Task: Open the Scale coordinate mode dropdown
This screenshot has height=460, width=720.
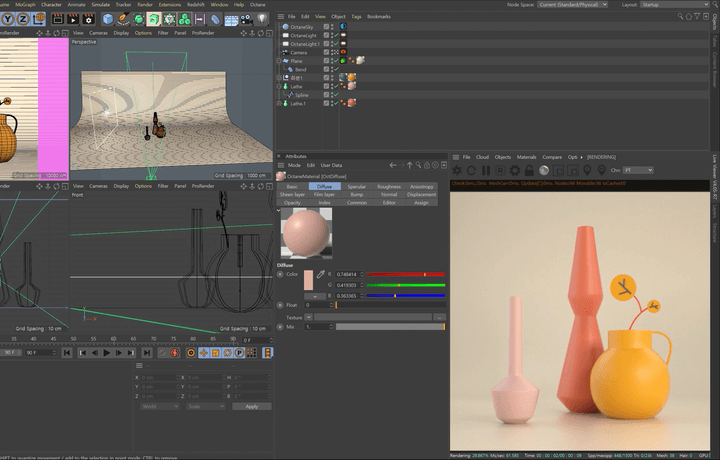Action: (x=206, y=406)
